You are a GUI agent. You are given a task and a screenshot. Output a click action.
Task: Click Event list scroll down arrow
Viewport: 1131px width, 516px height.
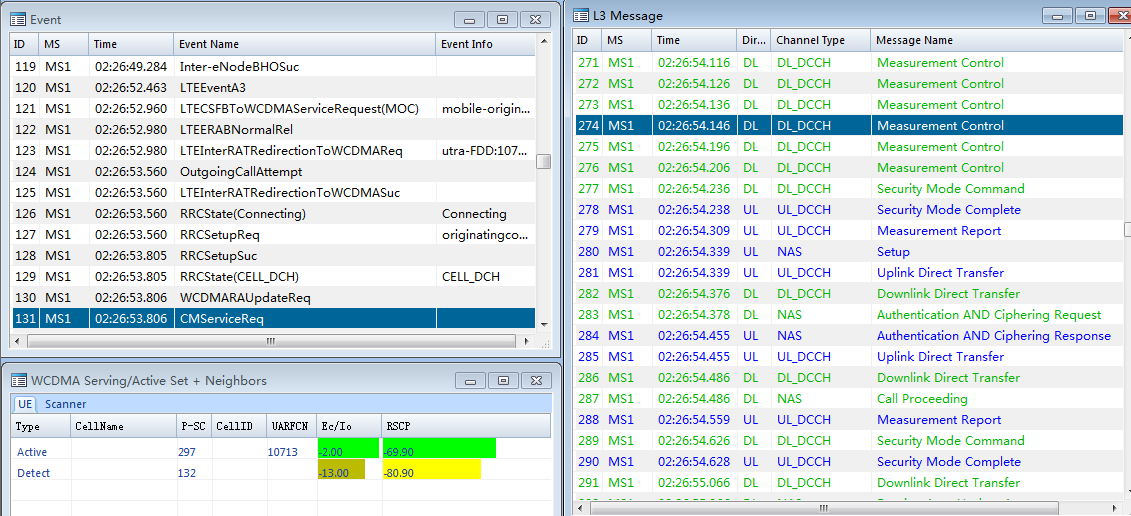click(543, 325)
